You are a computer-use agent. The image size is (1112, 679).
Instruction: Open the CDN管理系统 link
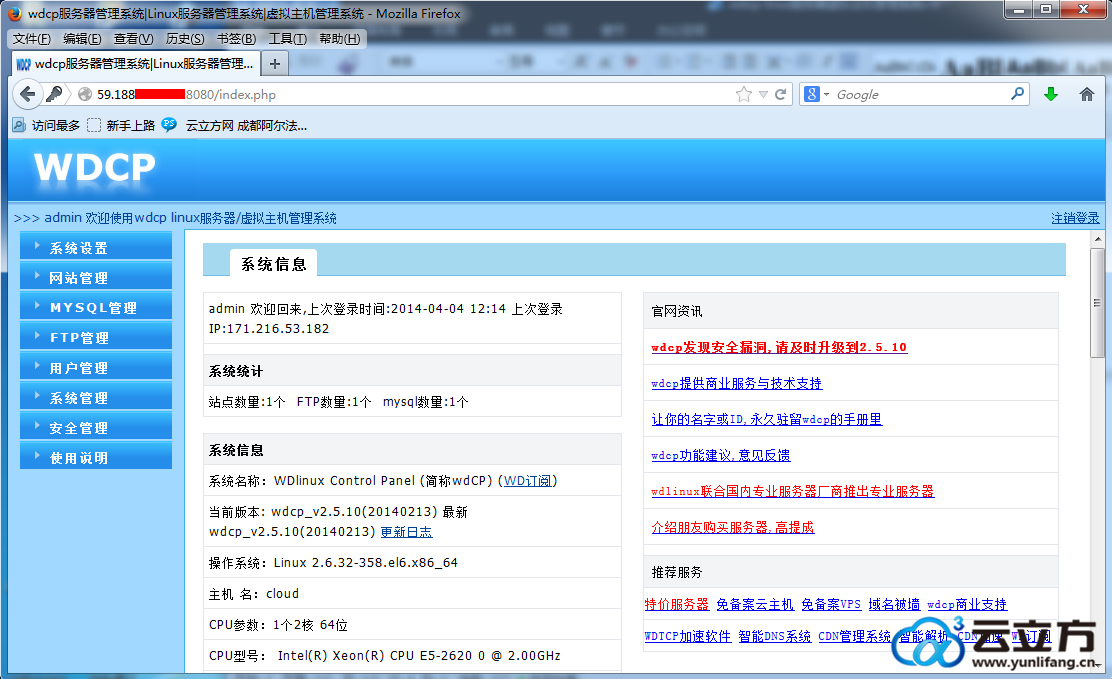(x=854, y=636)
